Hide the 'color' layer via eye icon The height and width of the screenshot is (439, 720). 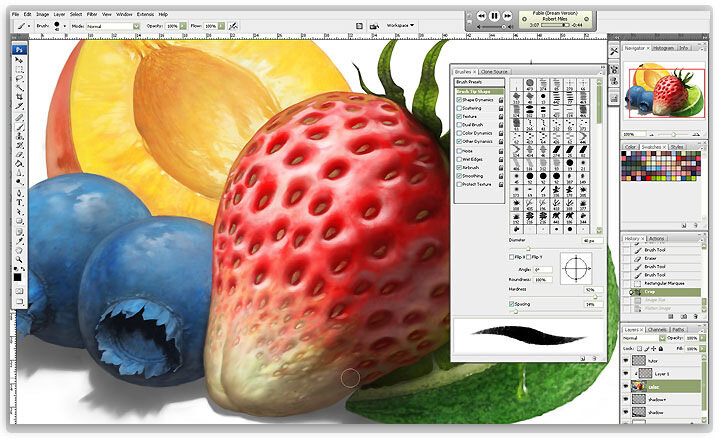coord(626,387)
